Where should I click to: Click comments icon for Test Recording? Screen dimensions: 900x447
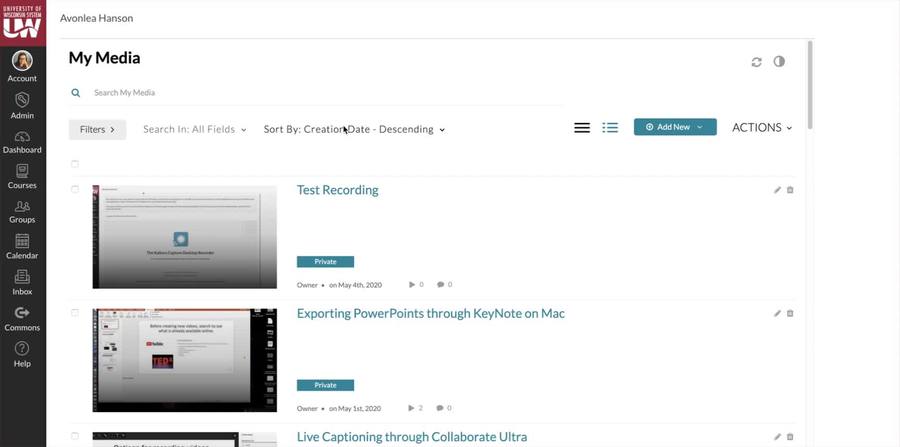pos(440,284)
